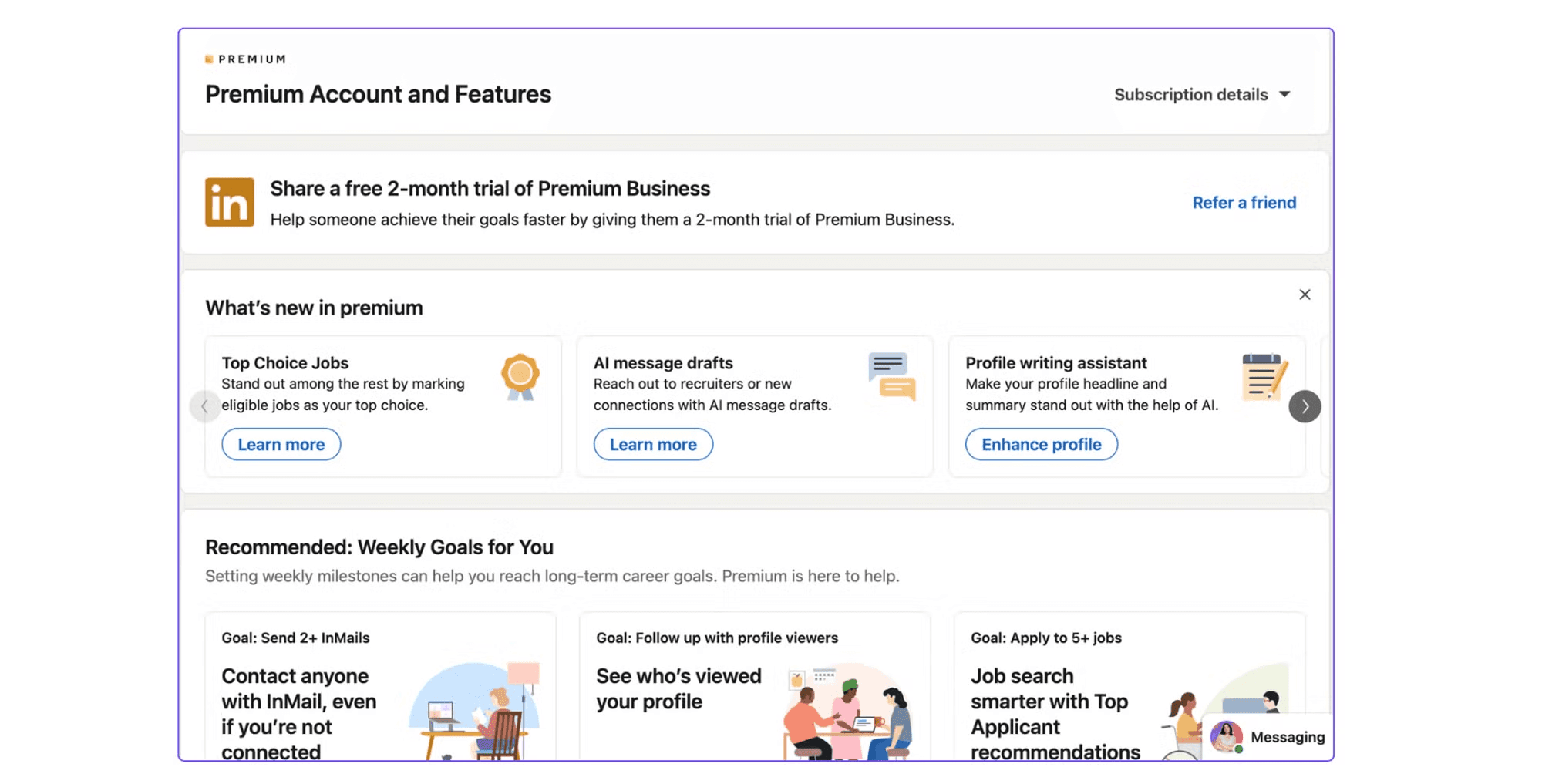Click the Profile writing assistant notepad icon

coord(1264,377)
